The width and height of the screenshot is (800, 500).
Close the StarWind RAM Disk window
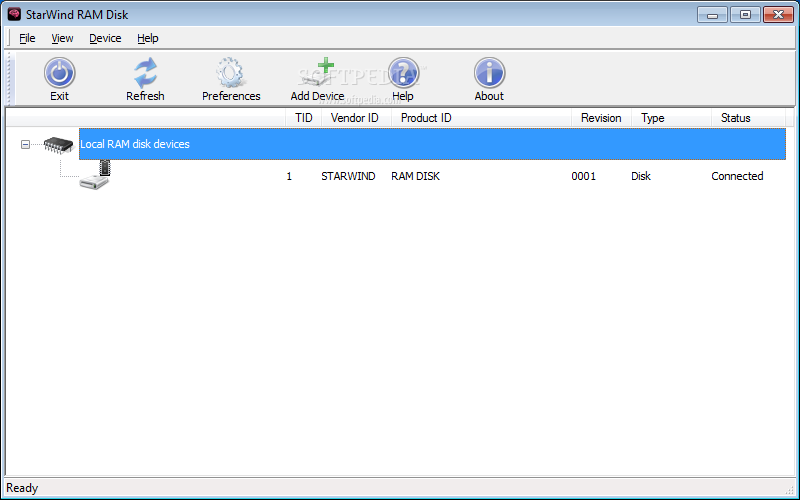[779, 15]
